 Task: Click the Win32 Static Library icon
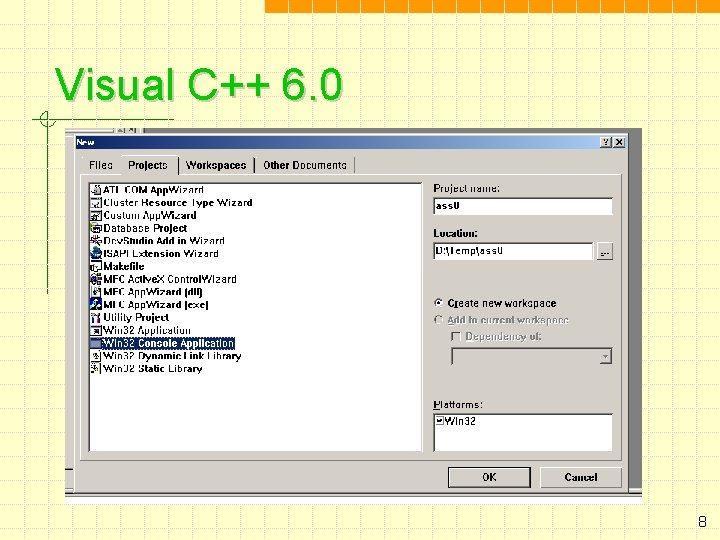[96, 368]
